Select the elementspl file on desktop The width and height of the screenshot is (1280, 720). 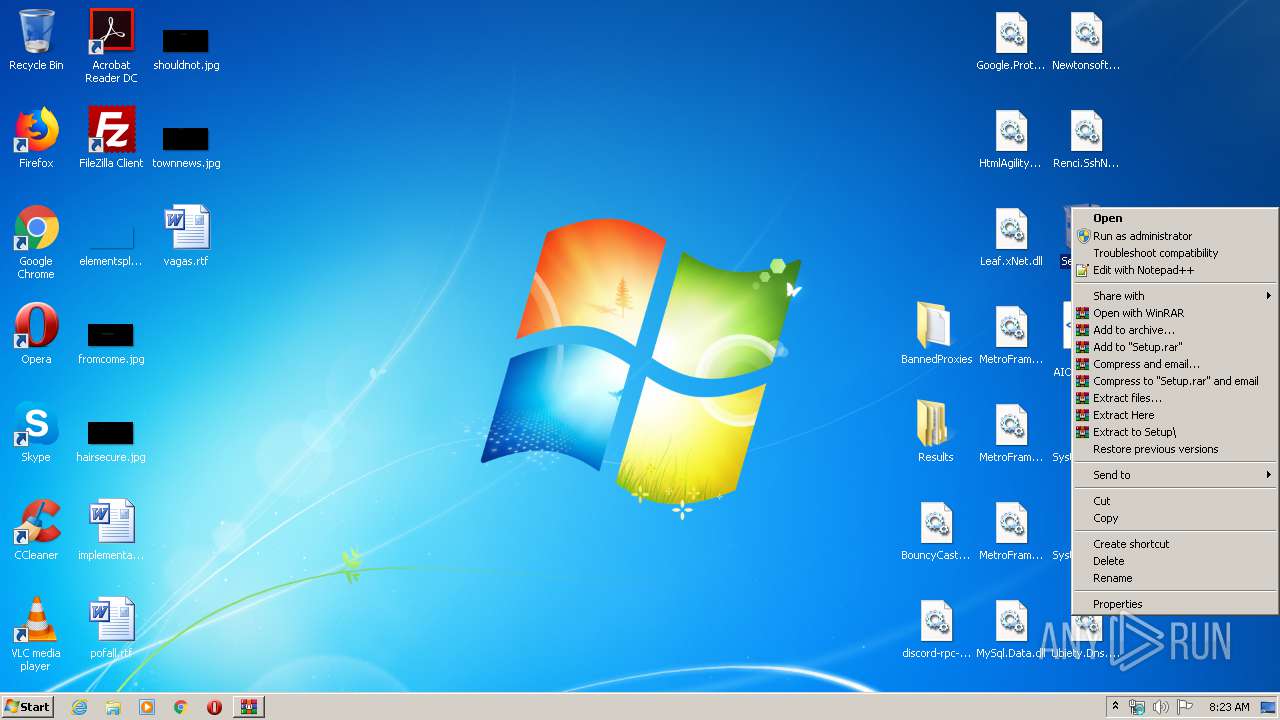click(x=111, y=244)
